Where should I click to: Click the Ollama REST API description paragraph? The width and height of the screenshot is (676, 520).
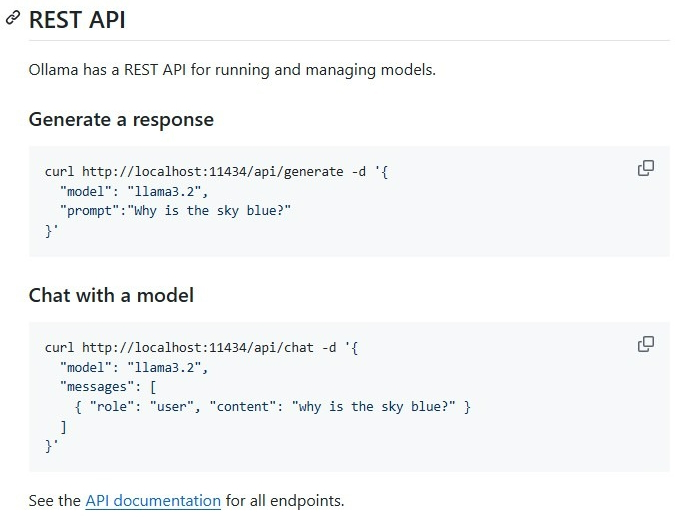coord(232,70)
